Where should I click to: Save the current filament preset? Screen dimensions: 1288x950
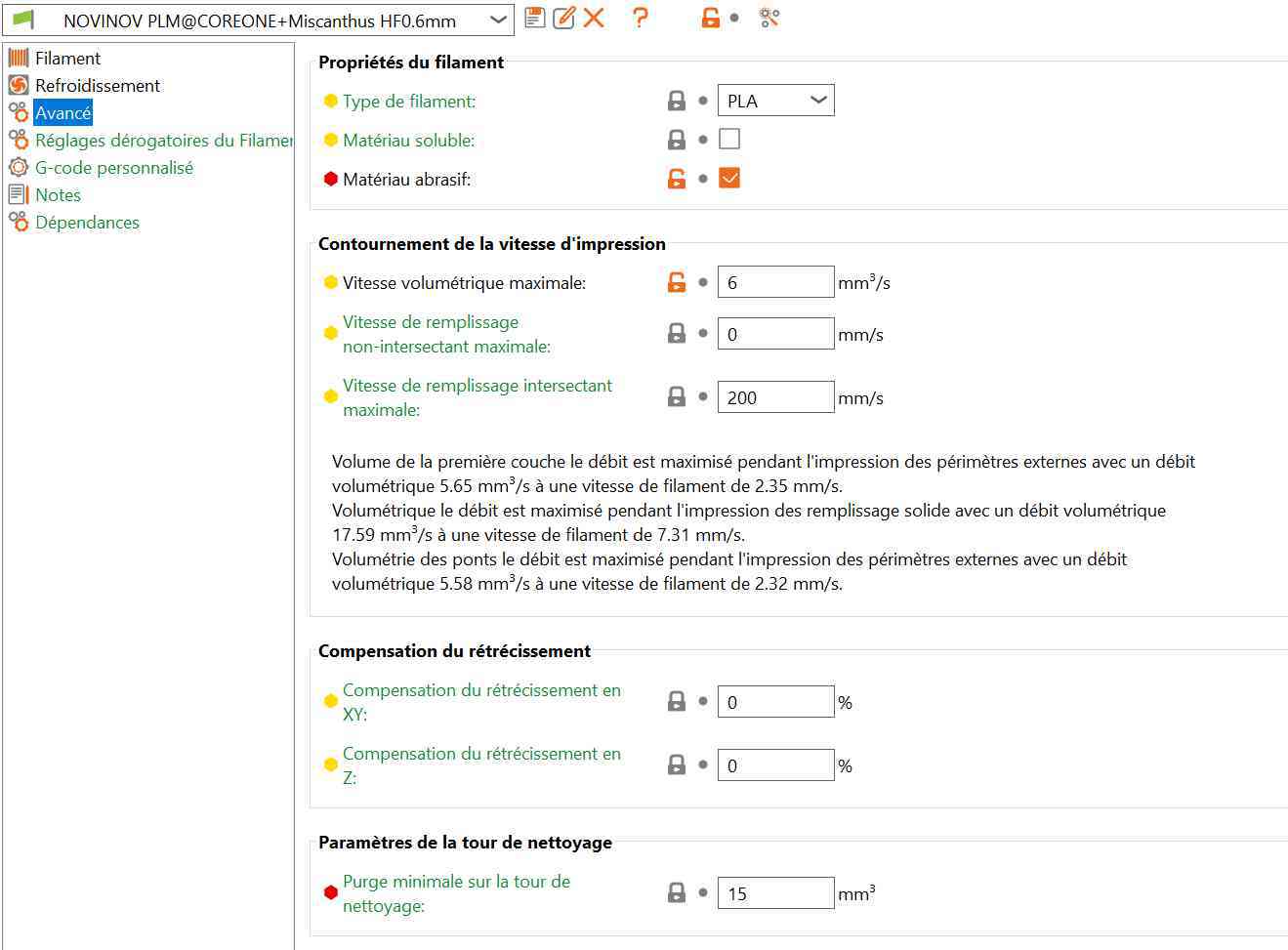coord(534,18)
